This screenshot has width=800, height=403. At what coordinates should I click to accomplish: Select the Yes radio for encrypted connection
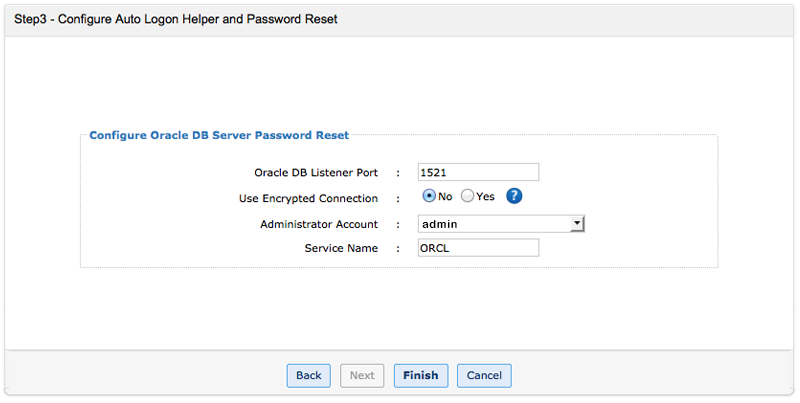(467, 196)
